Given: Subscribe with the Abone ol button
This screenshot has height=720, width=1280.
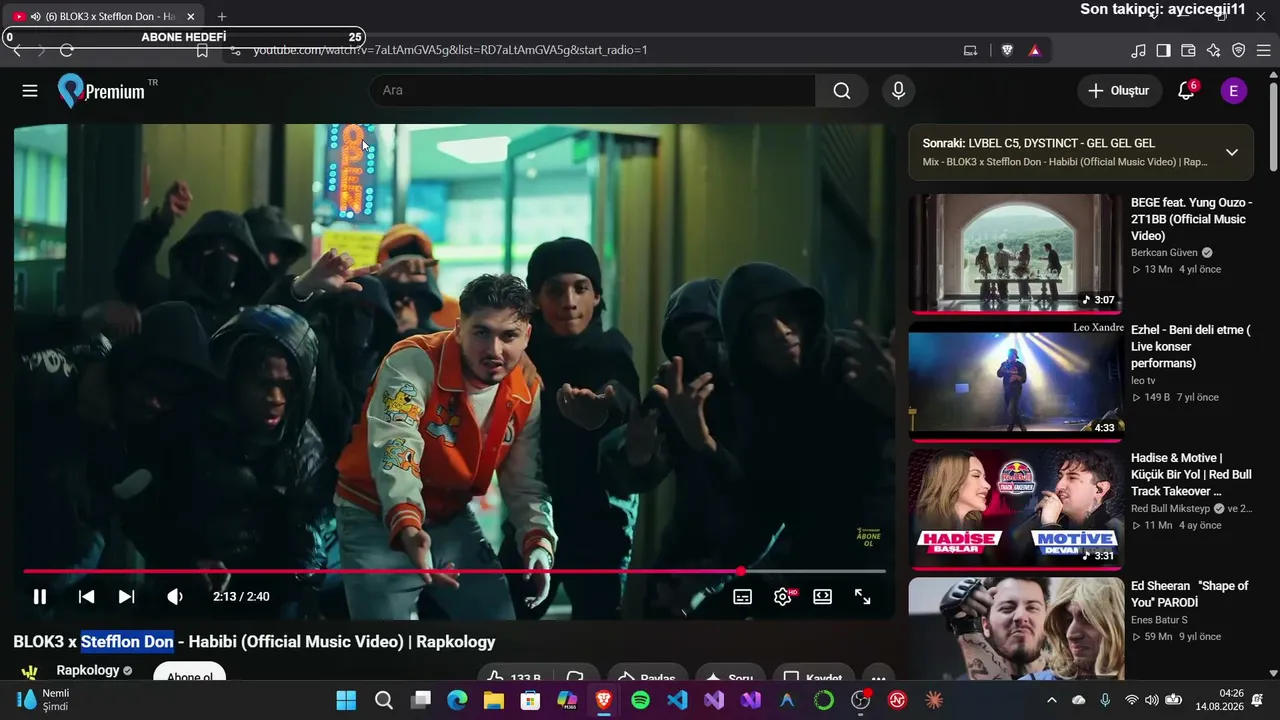Looking at the screenshot, I should pyautogui.click(x=189, y=672).
